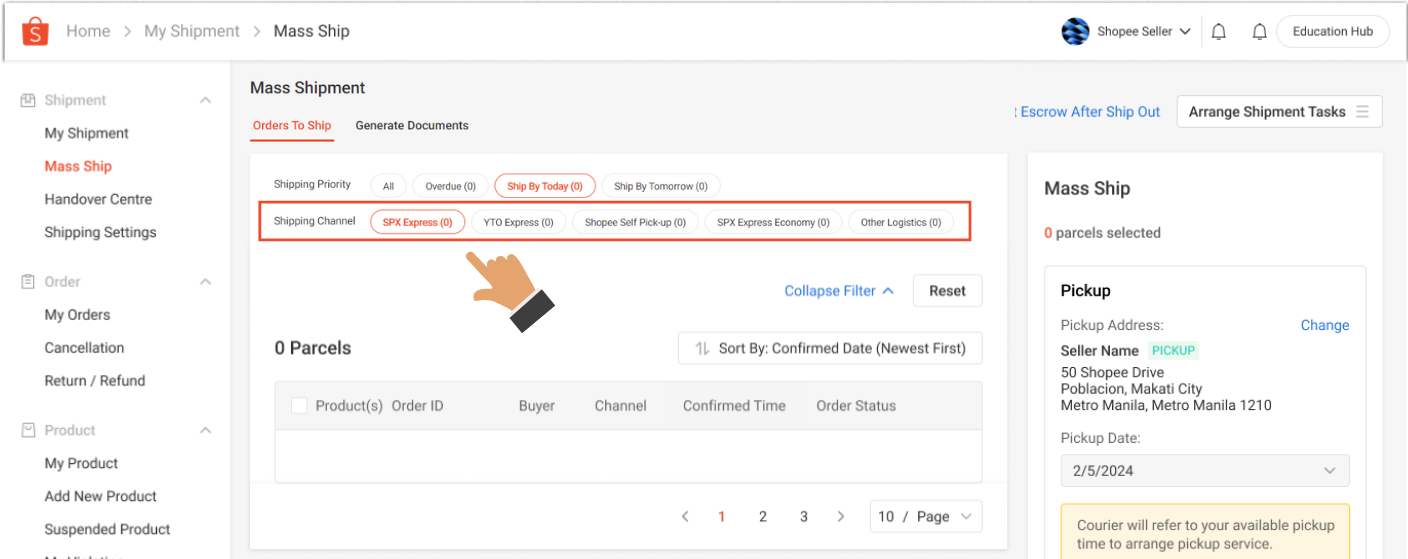Go to page 2 of results

point(763,517)
